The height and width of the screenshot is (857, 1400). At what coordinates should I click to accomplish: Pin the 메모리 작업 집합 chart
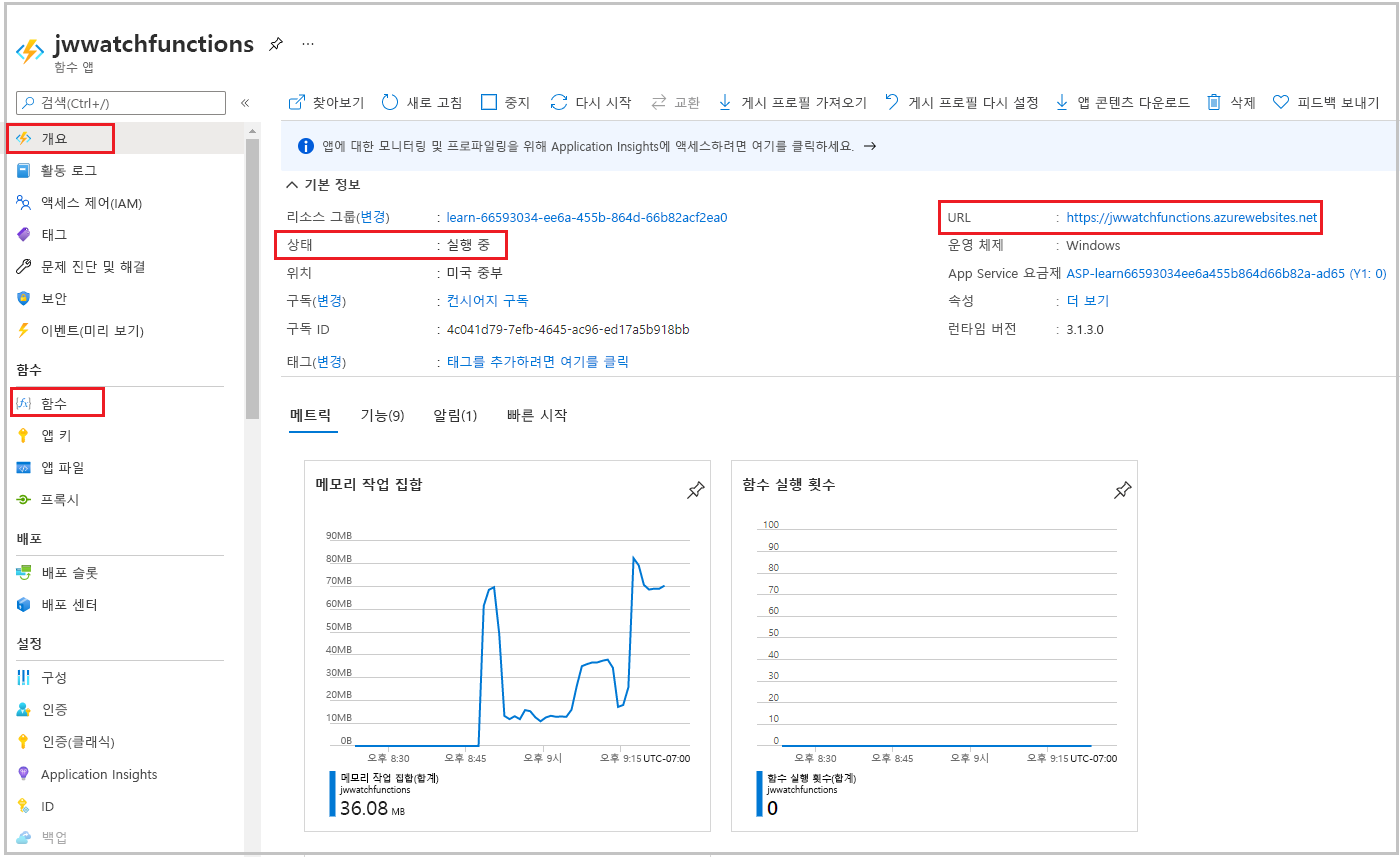(x=695, y=490)
